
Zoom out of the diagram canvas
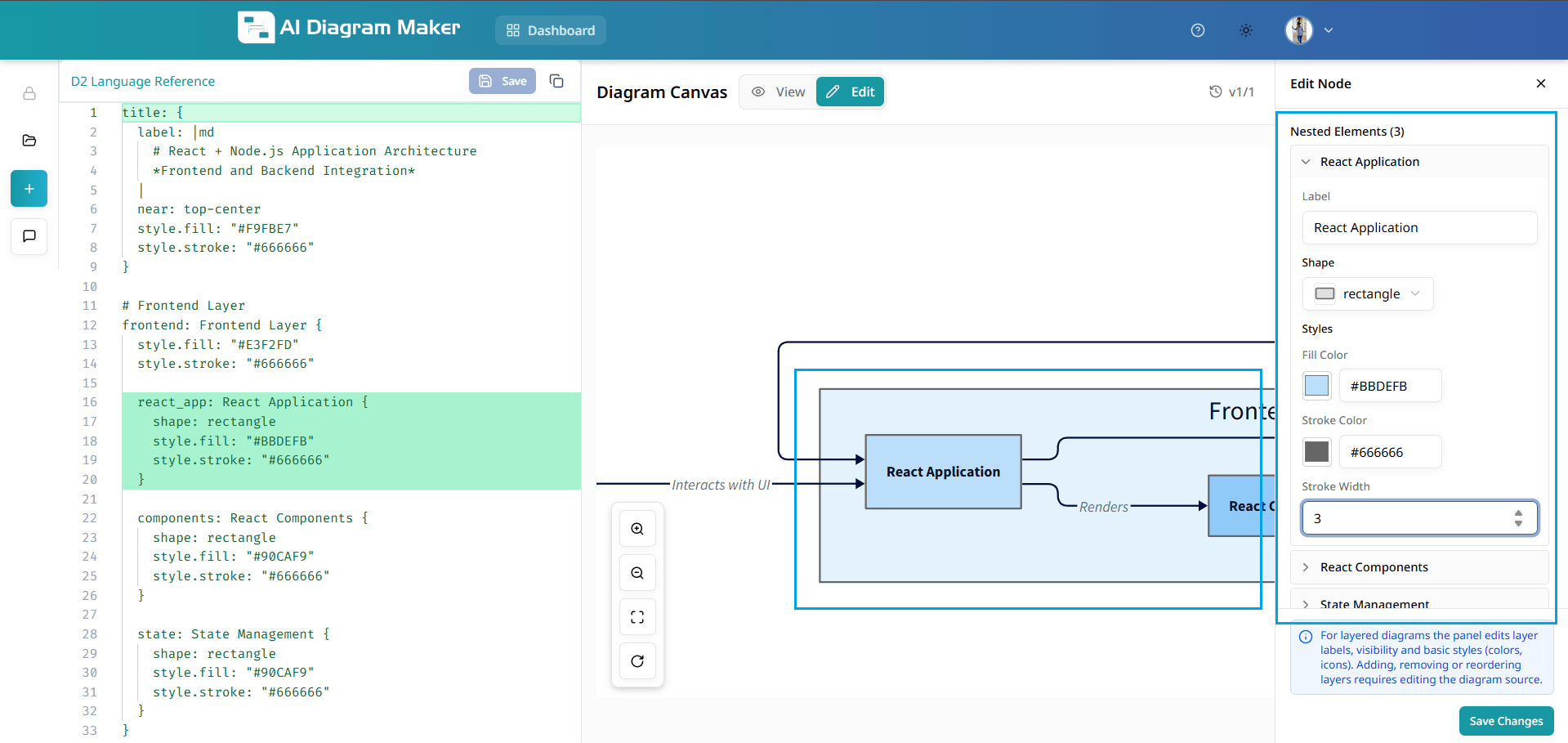pyautogui.click(x=637, y=572)
